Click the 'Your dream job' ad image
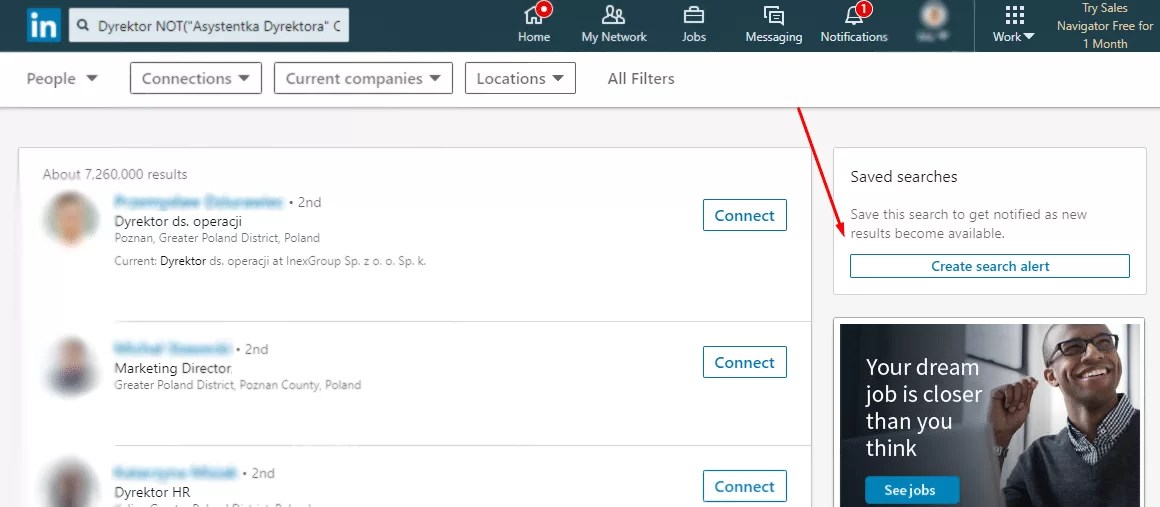1160x507 pixels. click(990, 415)
